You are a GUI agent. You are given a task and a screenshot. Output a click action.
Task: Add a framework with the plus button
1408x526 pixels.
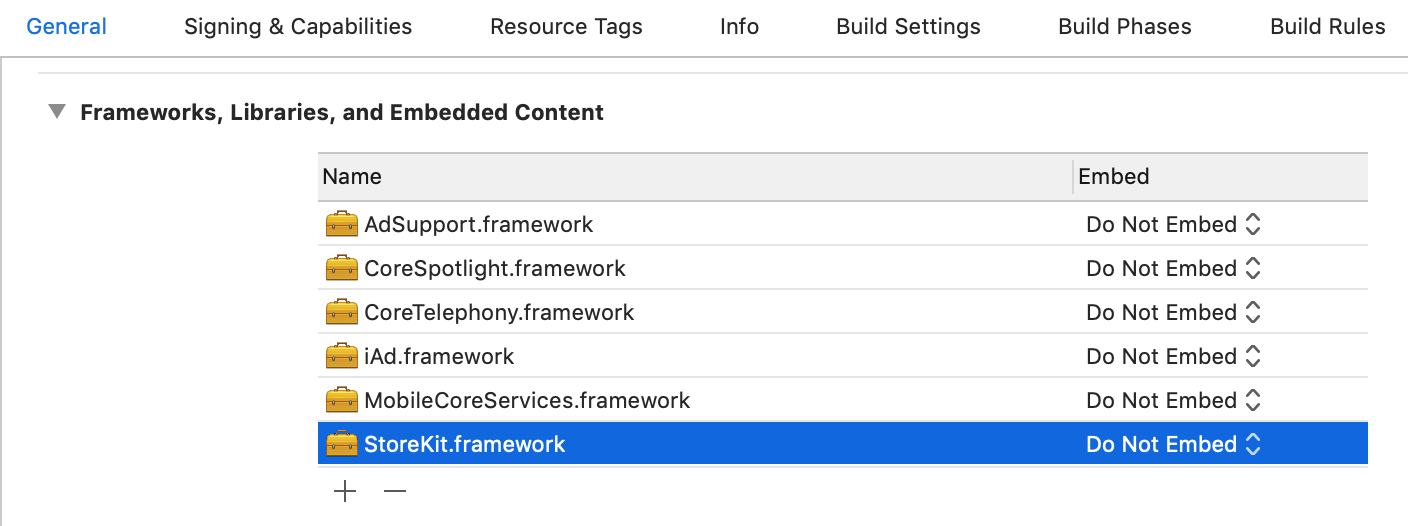345,491
